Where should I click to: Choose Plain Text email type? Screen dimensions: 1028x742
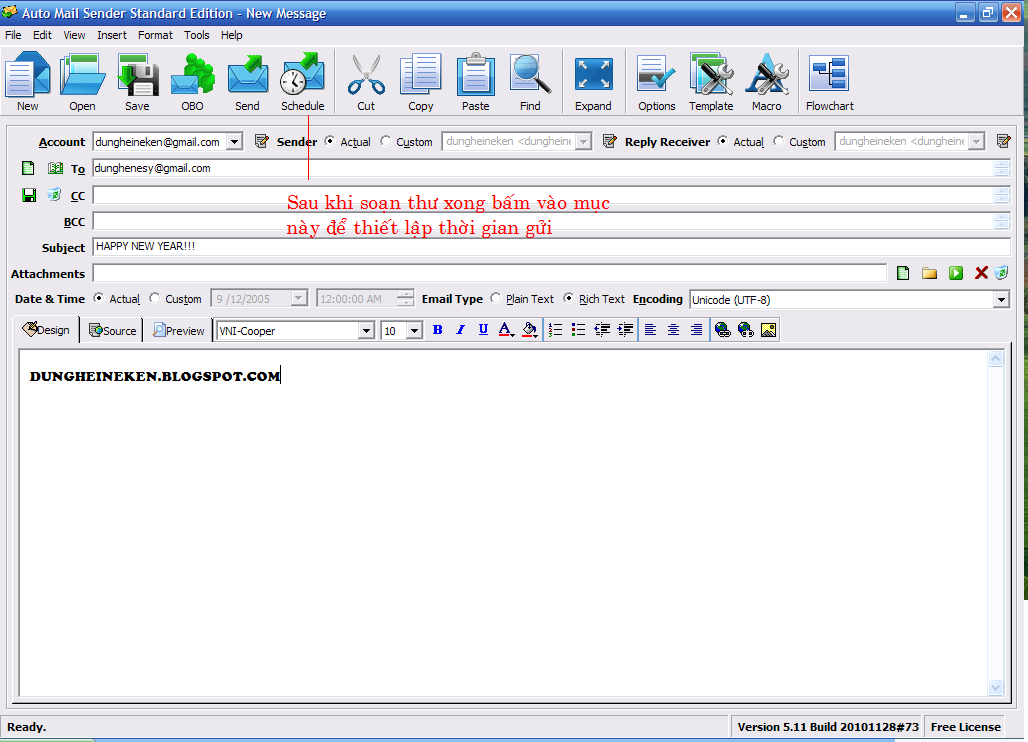(x=496, y=298)
